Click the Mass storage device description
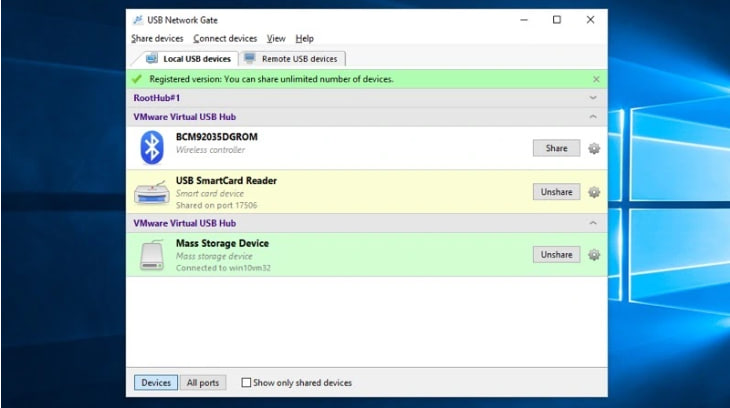 click(x=214, y=256)
